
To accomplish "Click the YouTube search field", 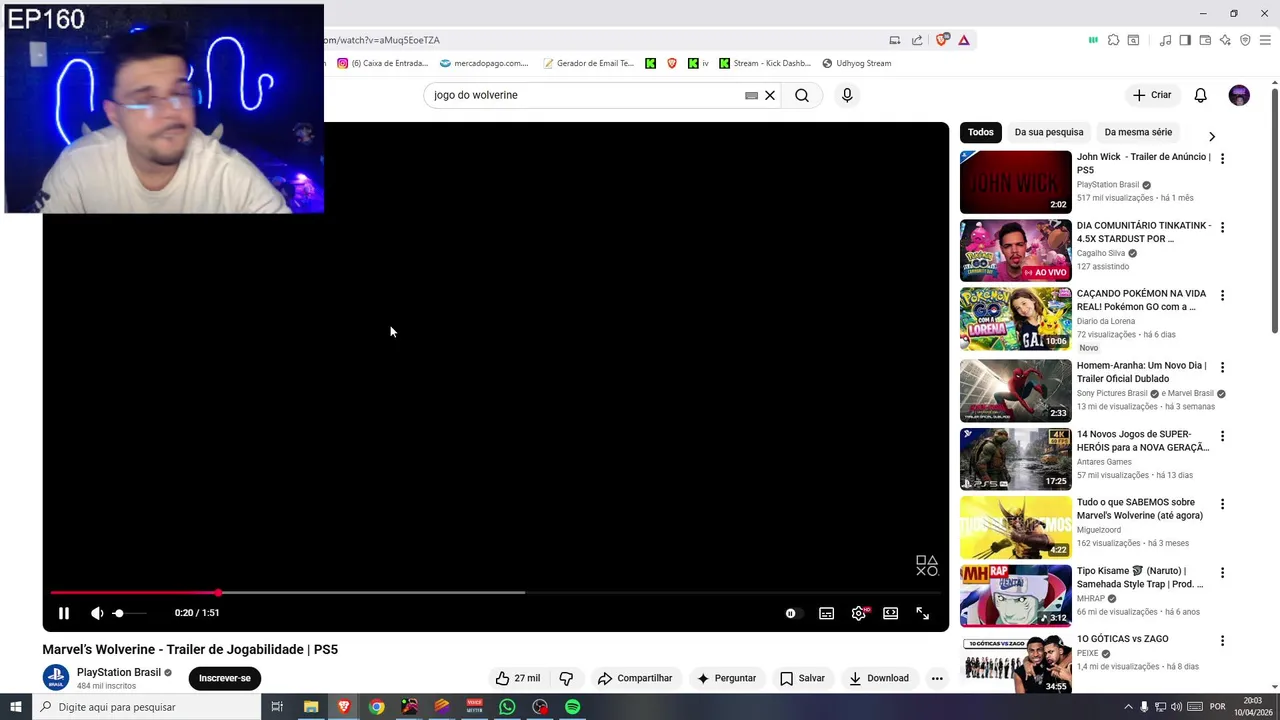I will tap(585, 95).
